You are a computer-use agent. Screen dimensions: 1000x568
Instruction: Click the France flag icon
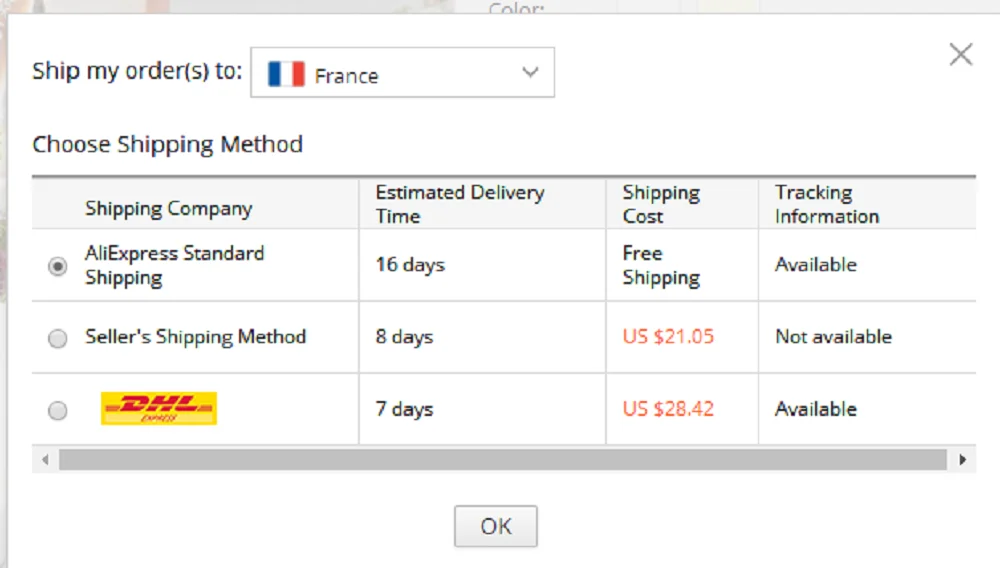pos(286,75)
